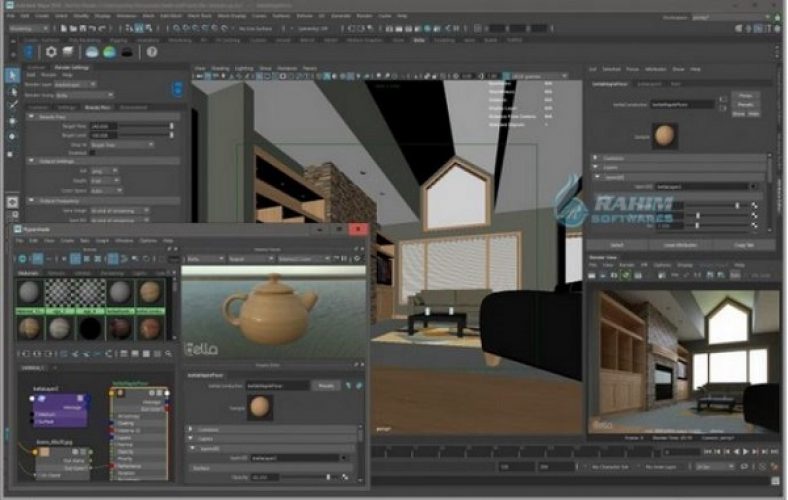Open the question mark help icon on the shelf

(151, 51)
